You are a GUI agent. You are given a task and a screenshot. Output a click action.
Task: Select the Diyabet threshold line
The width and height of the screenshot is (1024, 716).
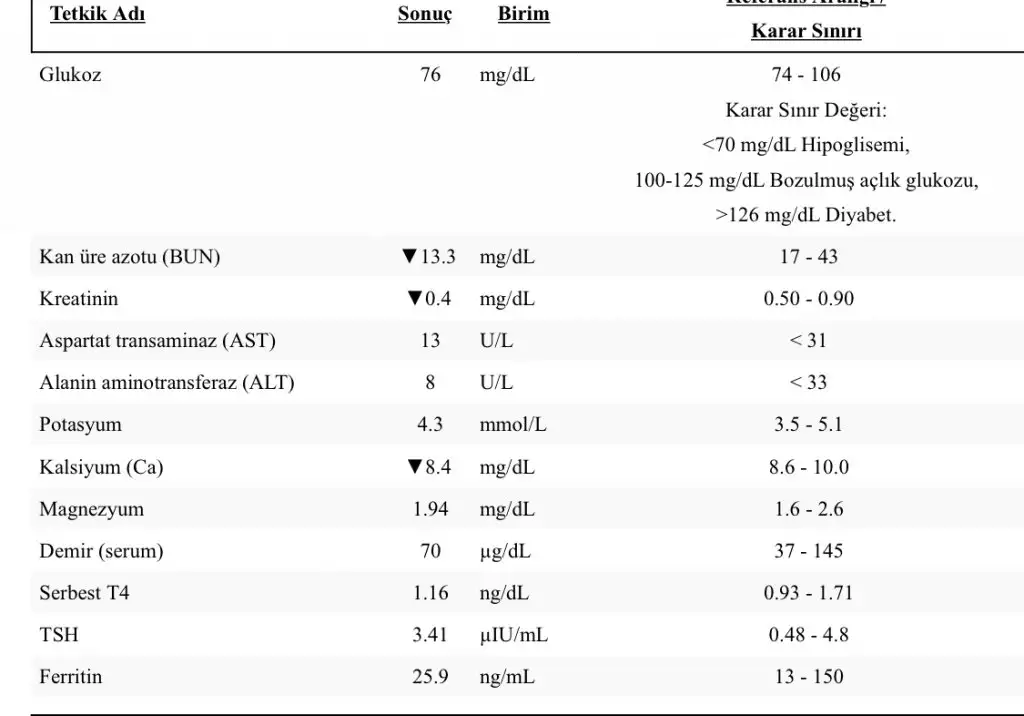tap(806, 215)
